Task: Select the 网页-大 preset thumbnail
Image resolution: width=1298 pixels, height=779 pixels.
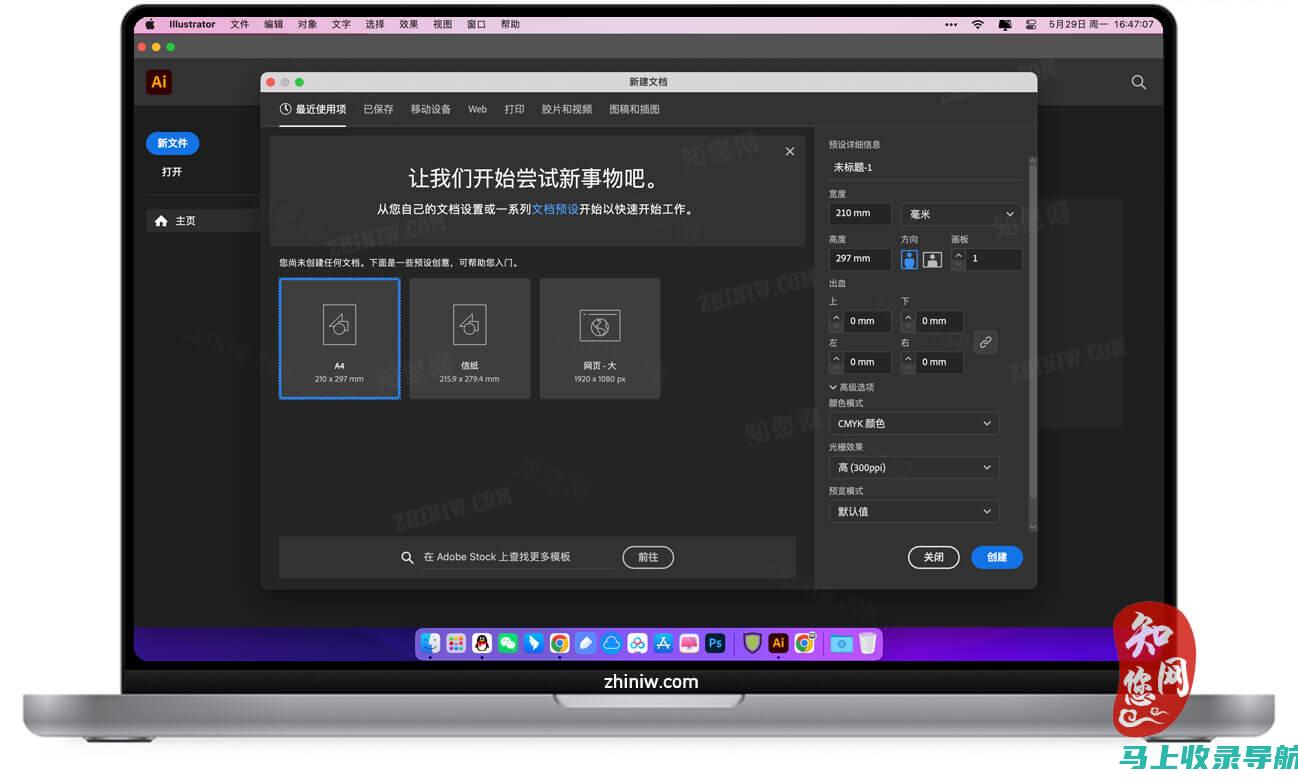Action: click(600, 338)
